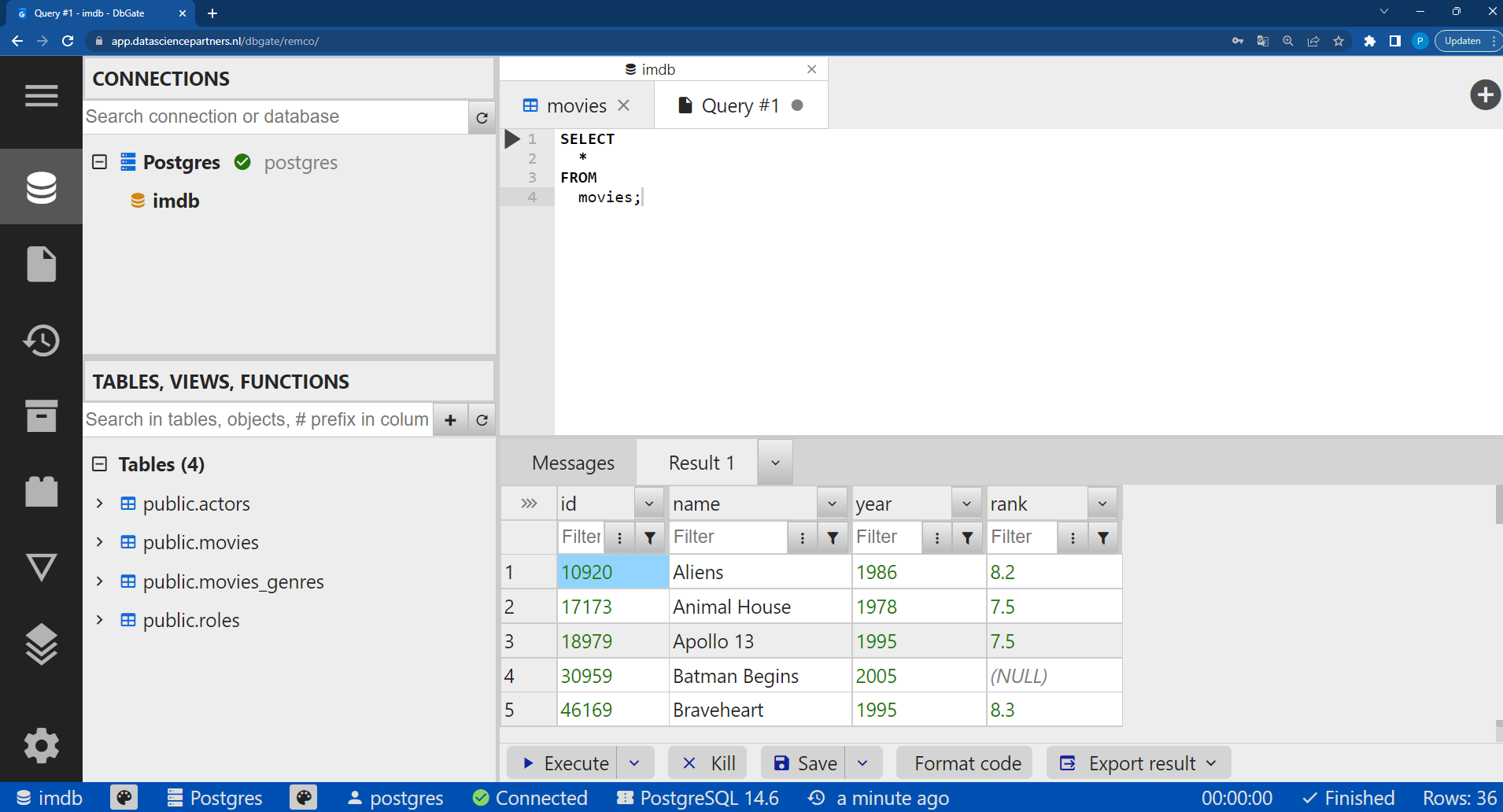
Task: Click the Kill button
Action: coord(707,763)
